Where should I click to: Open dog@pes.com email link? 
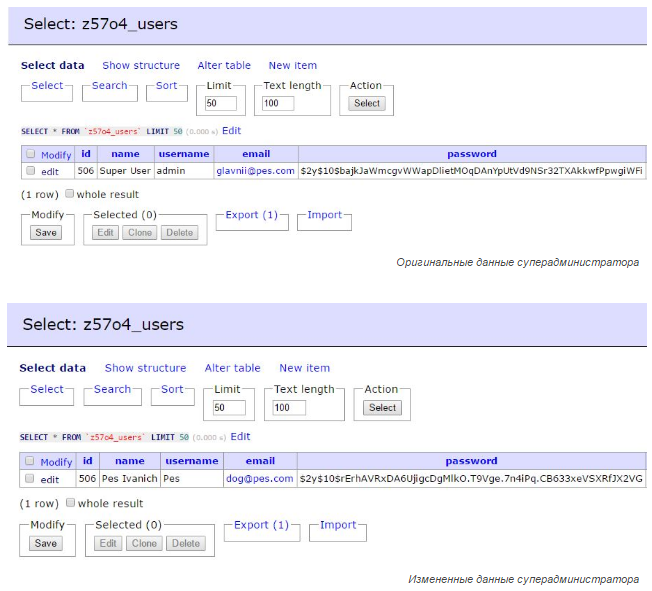point(259,479)
